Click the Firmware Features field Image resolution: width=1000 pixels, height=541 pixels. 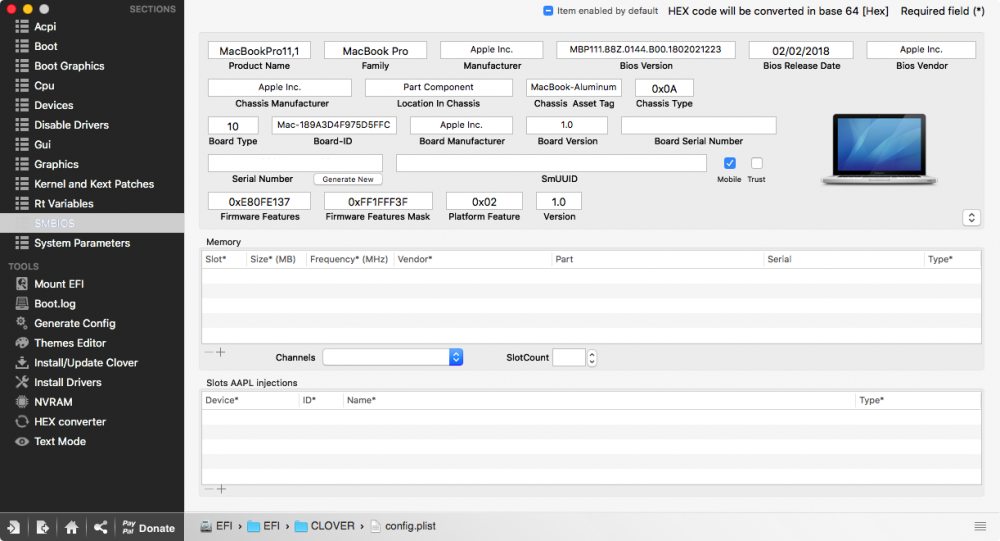(259, 201)
